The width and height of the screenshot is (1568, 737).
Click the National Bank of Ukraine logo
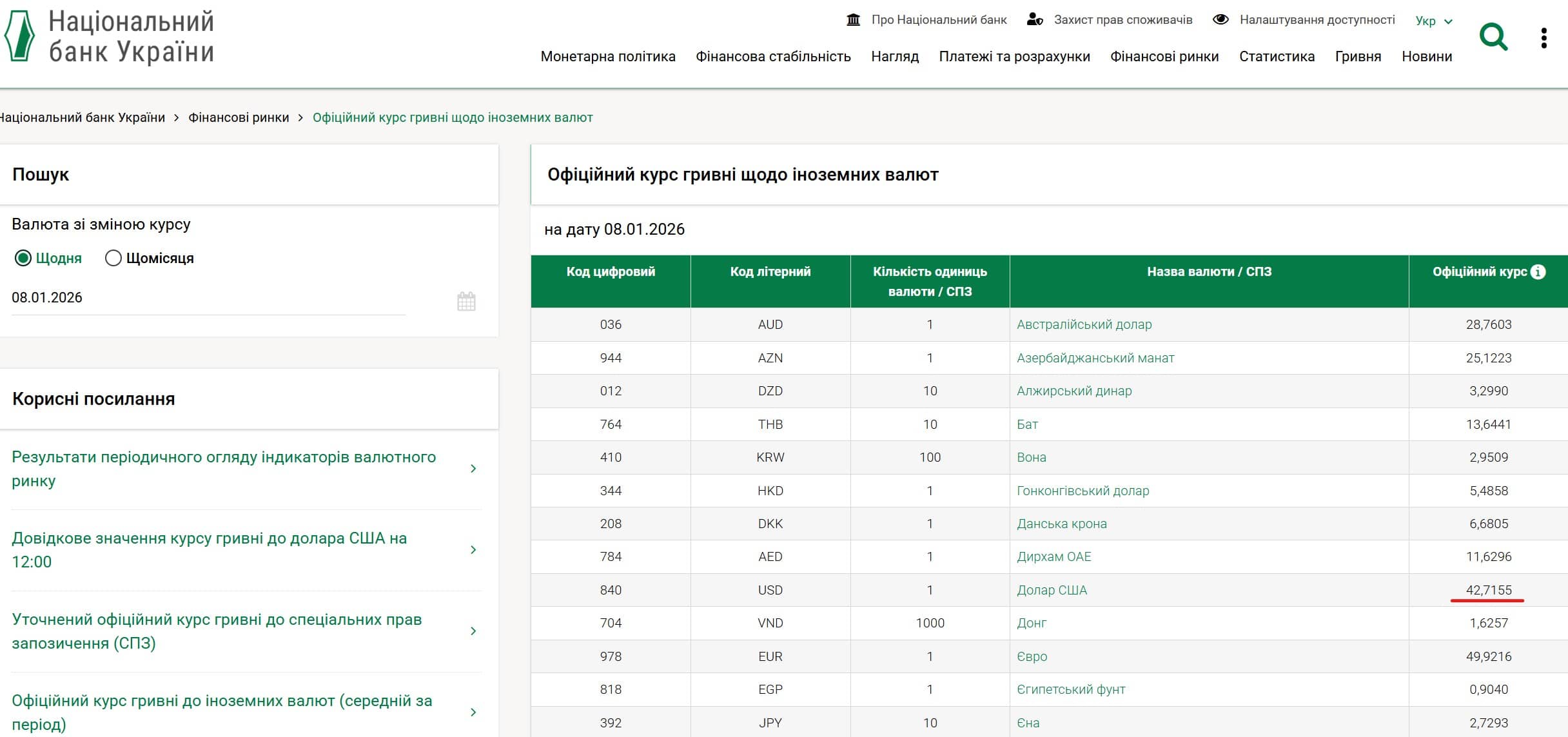pyautogui.click(x=110, y=37)
